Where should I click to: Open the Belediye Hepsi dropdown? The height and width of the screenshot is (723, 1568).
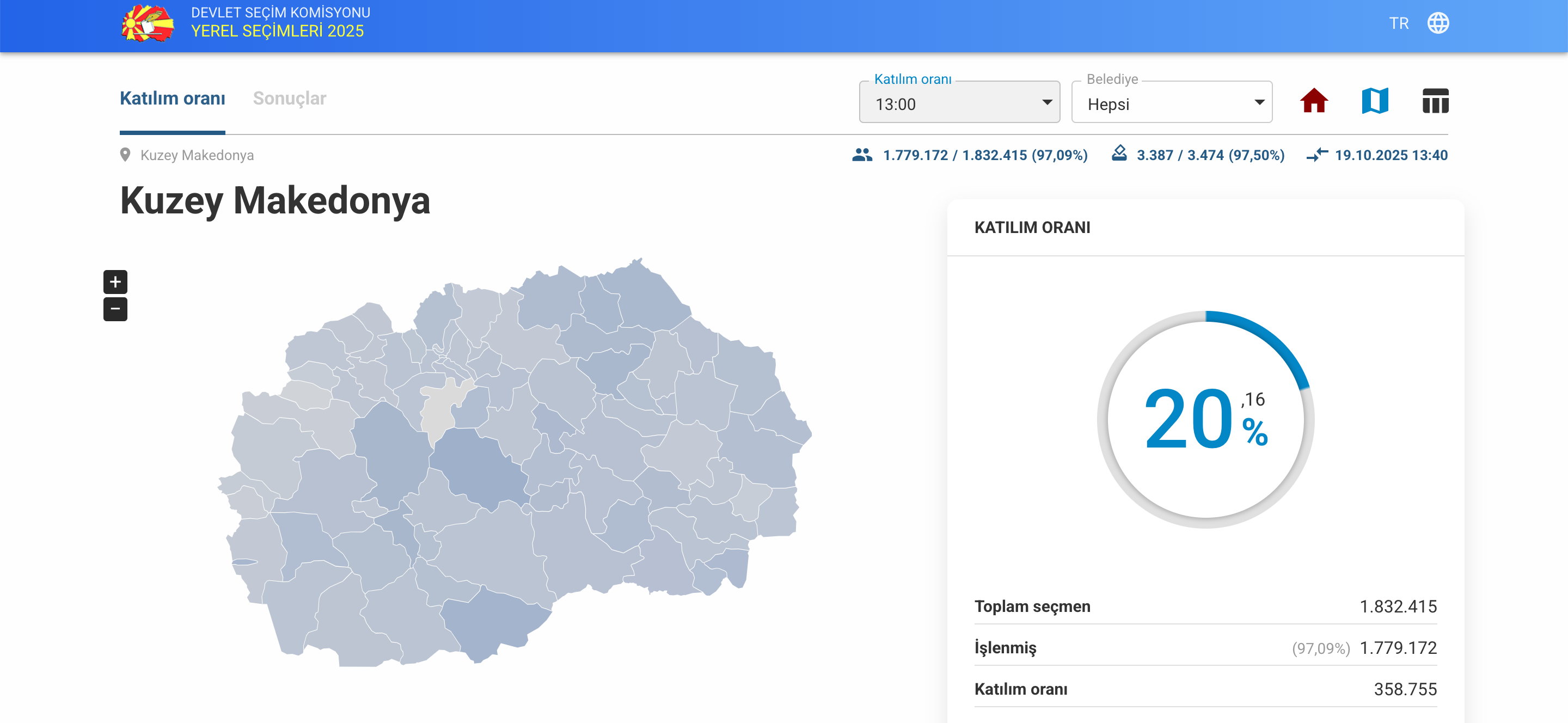(1171, 103)
